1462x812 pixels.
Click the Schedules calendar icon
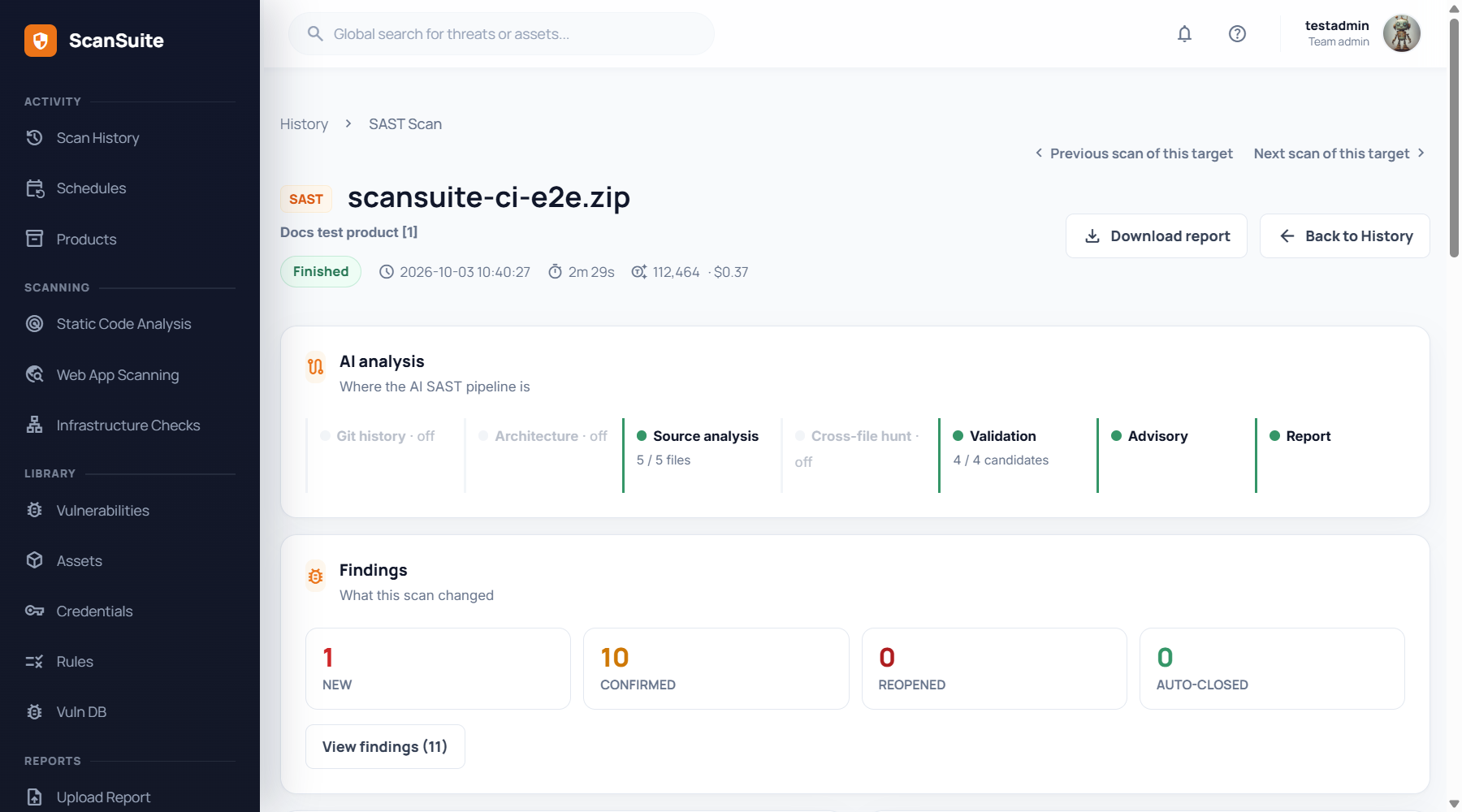click(x=34, y=188)
